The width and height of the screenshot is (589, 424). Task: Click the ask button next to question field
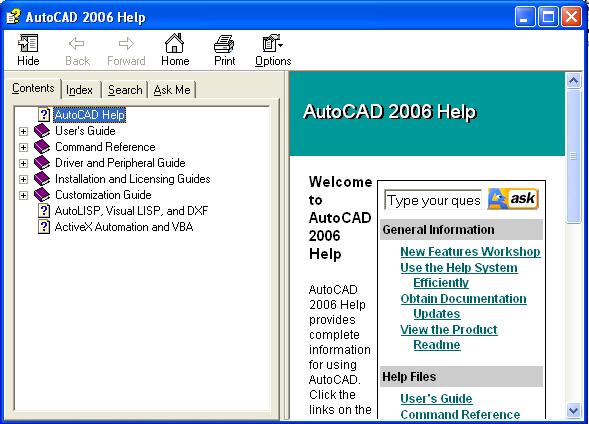(513, 199)
